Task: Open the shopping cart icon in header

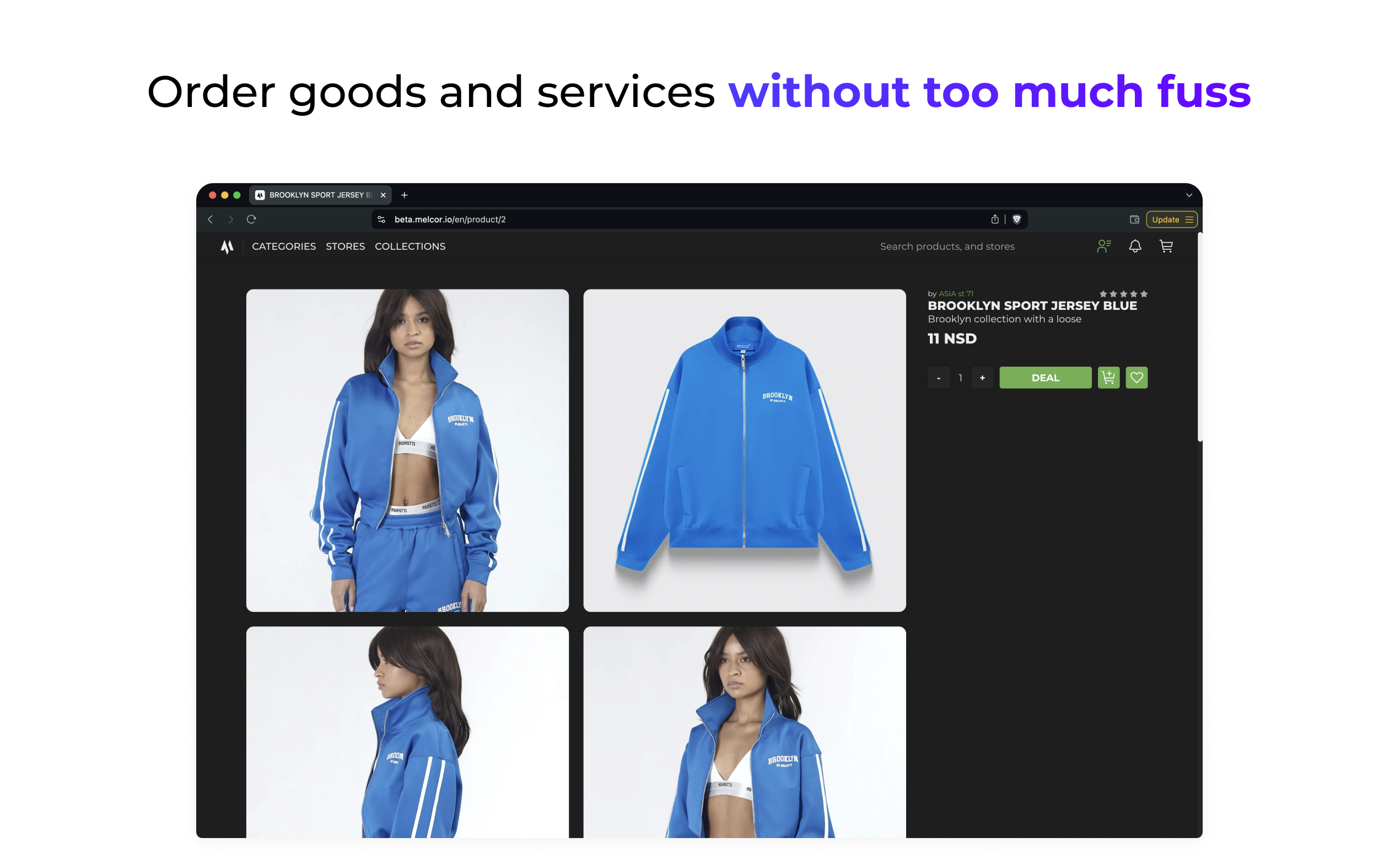Action: coord(1166,246)
